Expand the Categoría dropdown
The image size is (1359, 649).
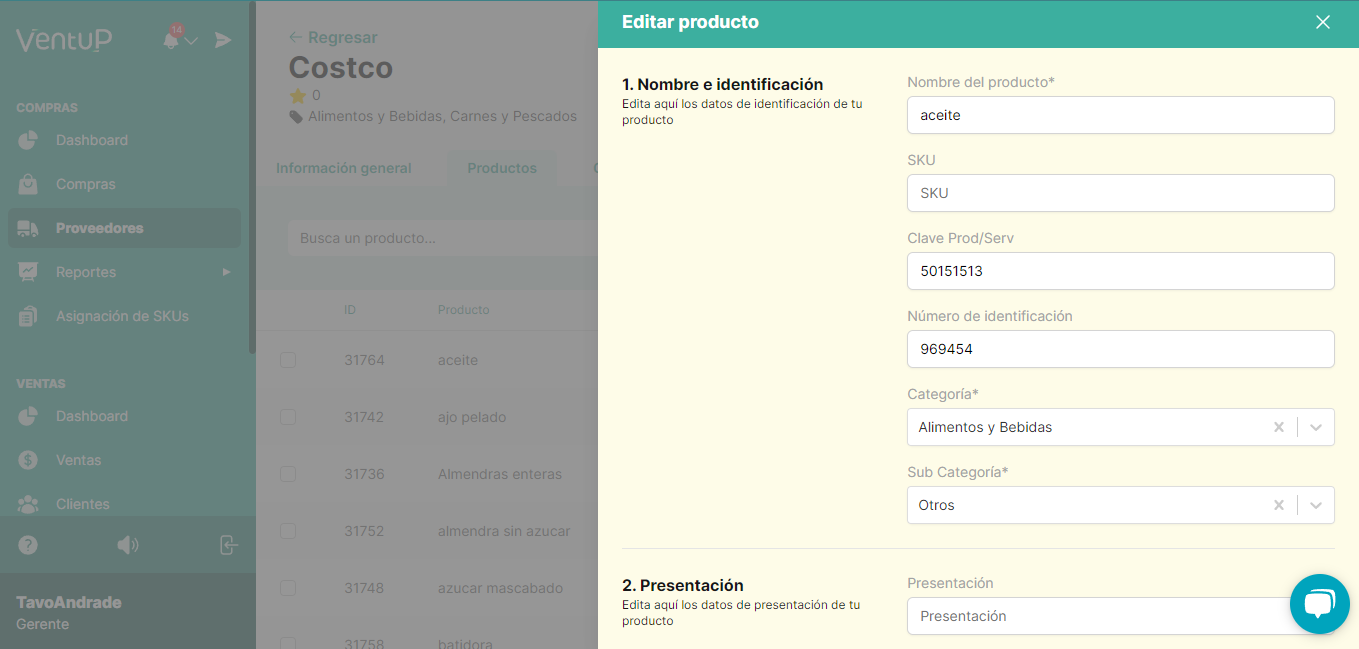[1315, 425]
